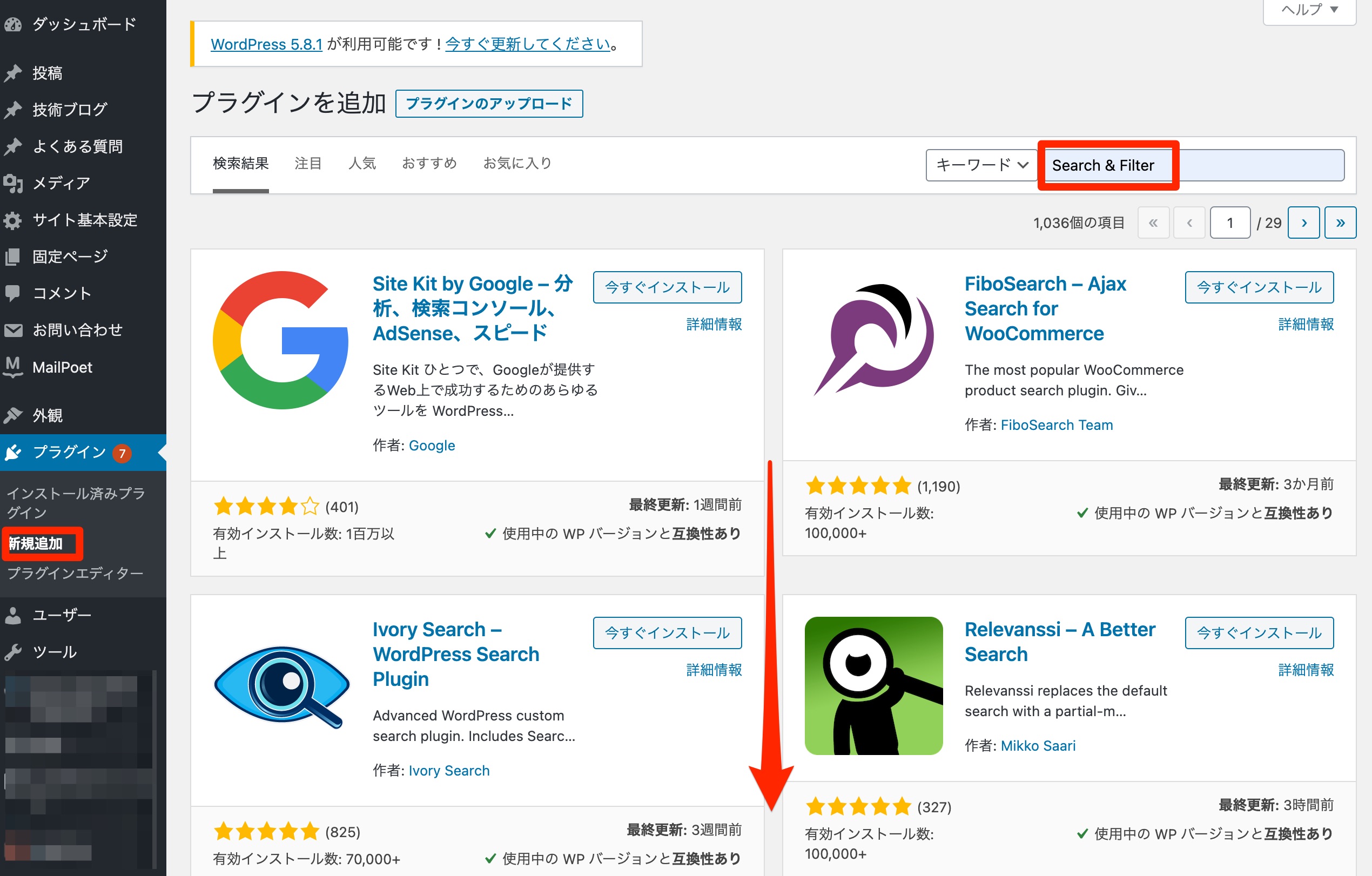Open the Site Kit by Google title link
Screen dimensions: 1372x876
point(472,308)
